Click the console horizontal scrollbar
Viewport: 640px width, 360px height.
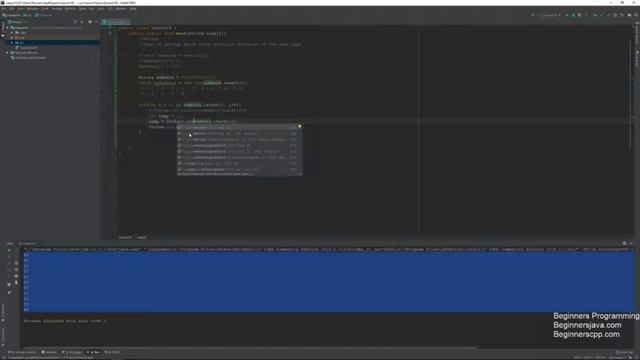pos(249,348)
